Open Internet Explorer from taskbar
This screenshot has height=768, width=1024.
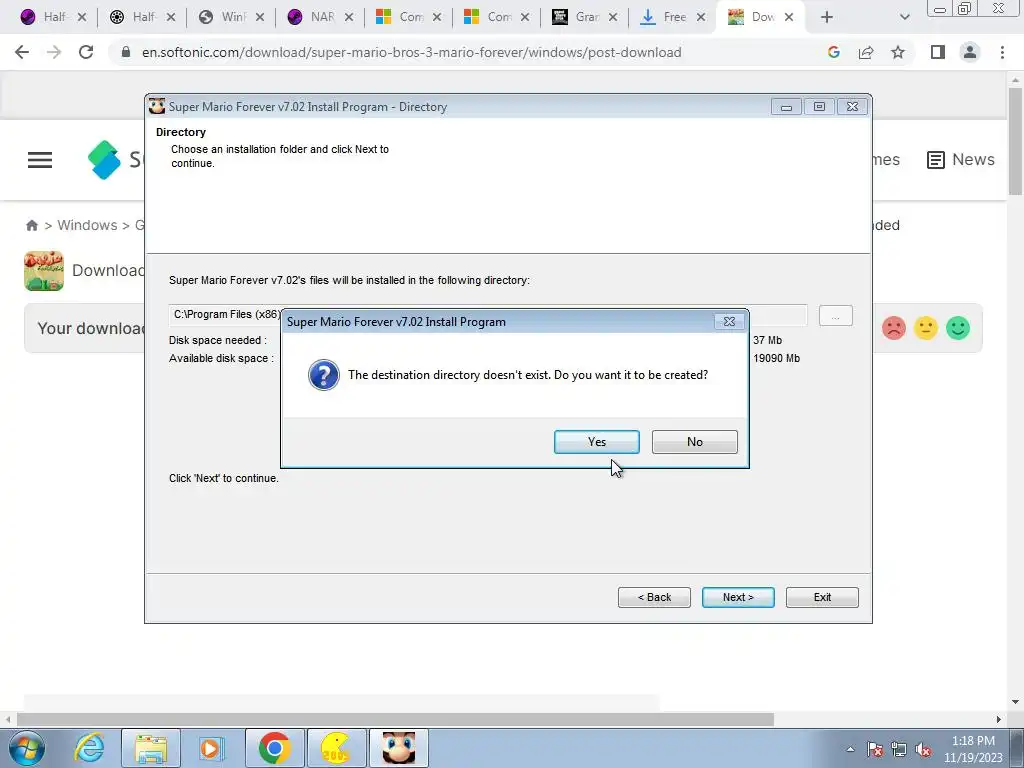tap(89, 748)
